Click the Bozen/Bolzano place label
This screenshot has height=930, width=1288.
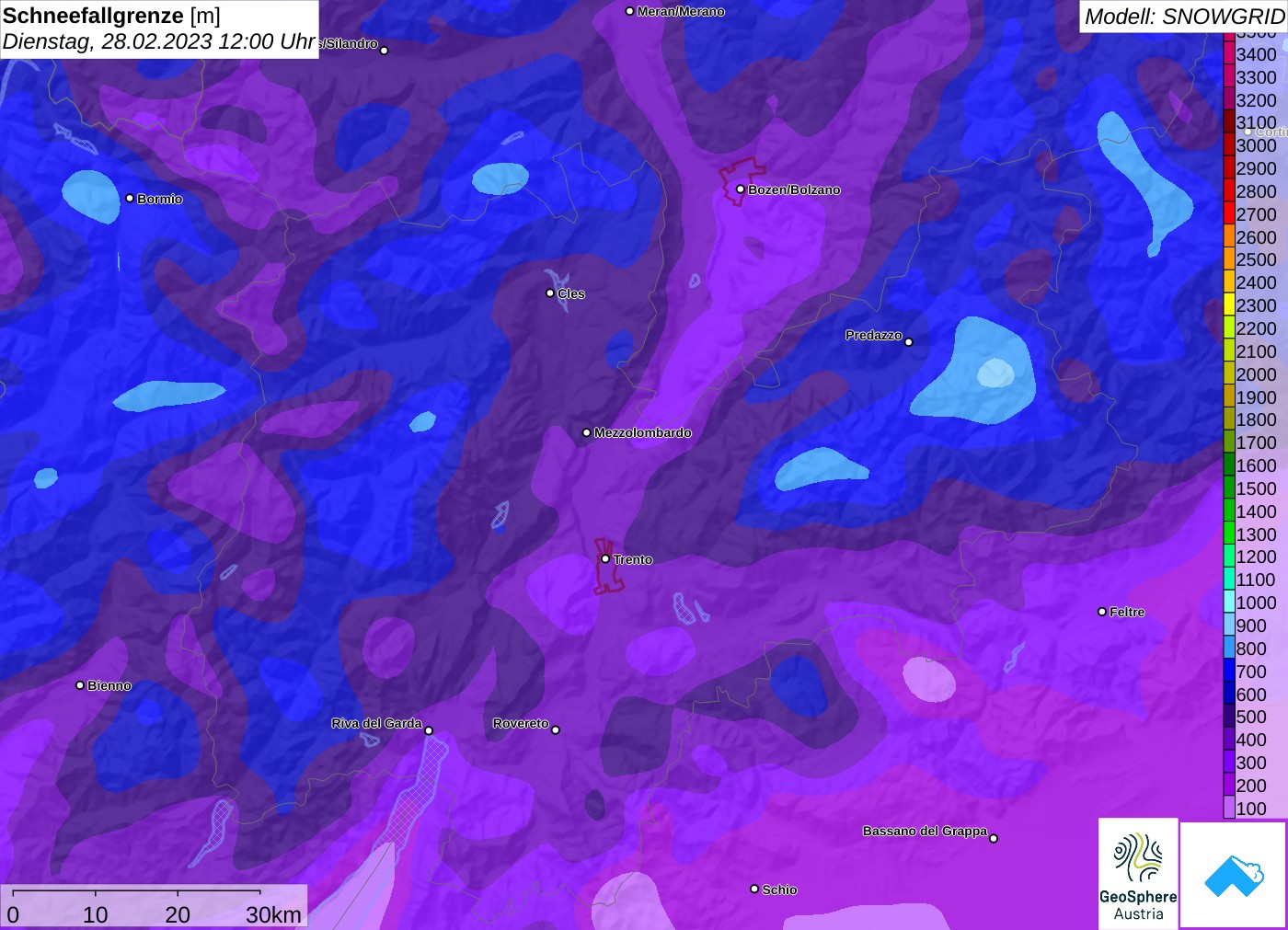[x=794, y=189]
